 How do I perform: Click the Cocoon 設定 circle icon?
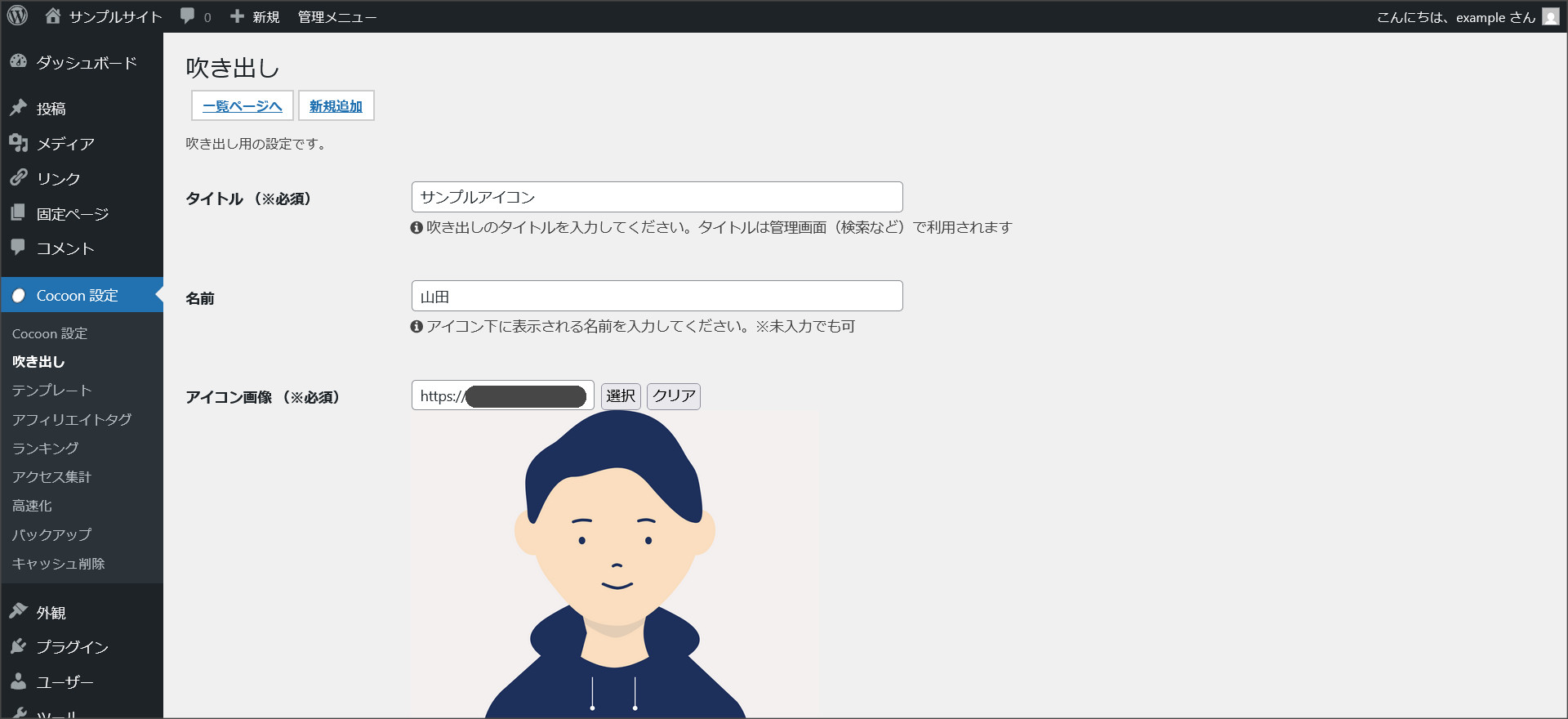tap(19, 296)
